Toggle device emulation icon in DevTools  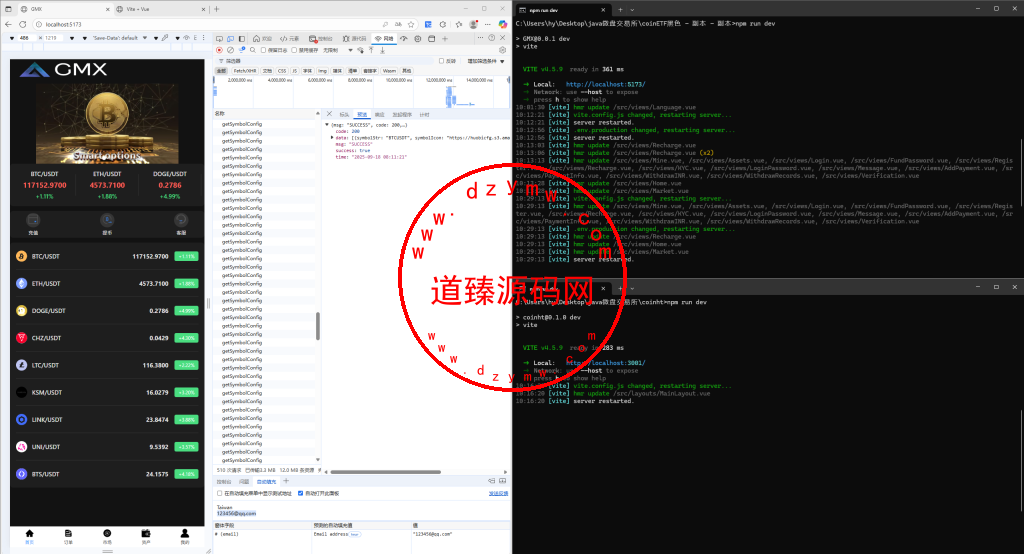(x=231, y=39)
